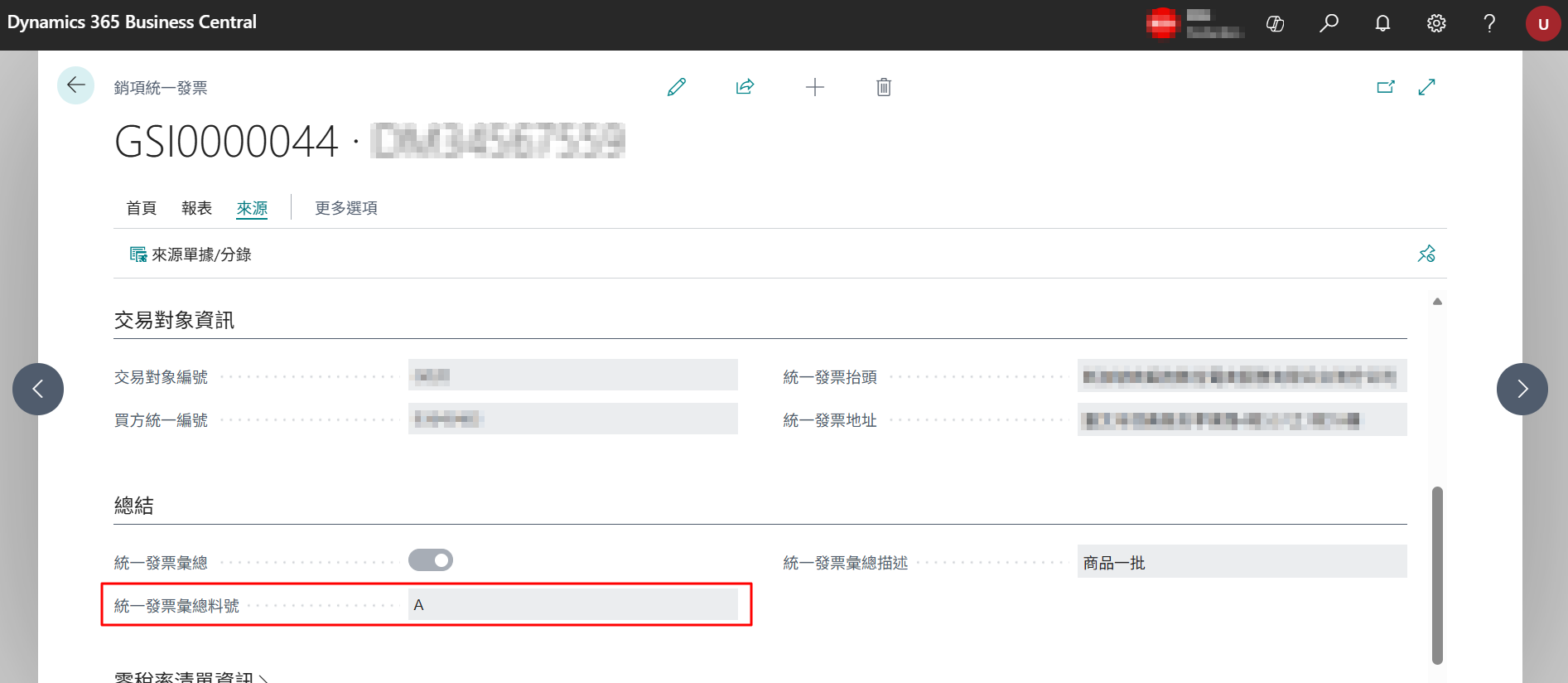This screenshot has width=1568, height=683.
Task: Open Copilot icon in top bar
Action: tap(1276, 24)
